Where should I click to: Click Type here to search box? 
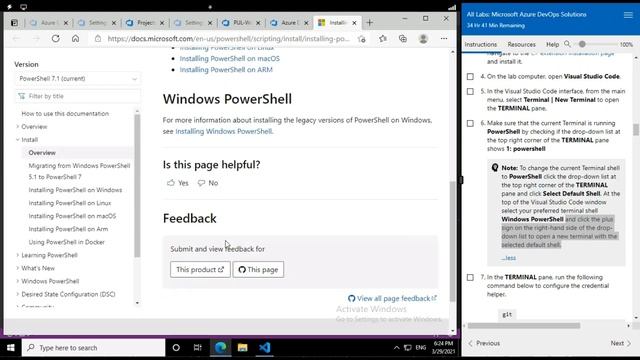click(x=93, y=348)
